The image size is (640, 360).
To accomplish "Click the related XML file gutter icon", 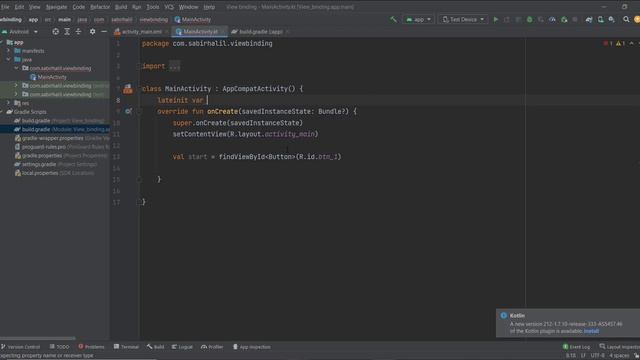I will point(128,89).
